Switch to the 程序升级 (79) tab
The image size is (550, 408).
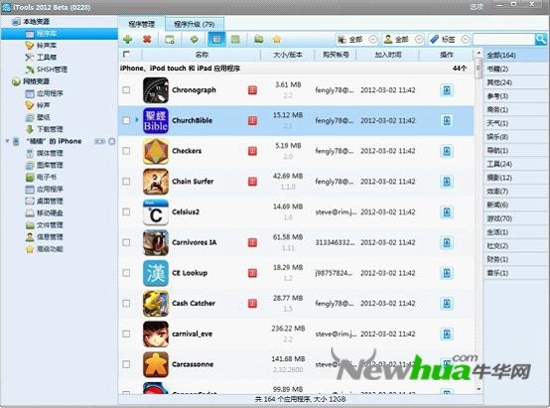[x=194, y=24]
